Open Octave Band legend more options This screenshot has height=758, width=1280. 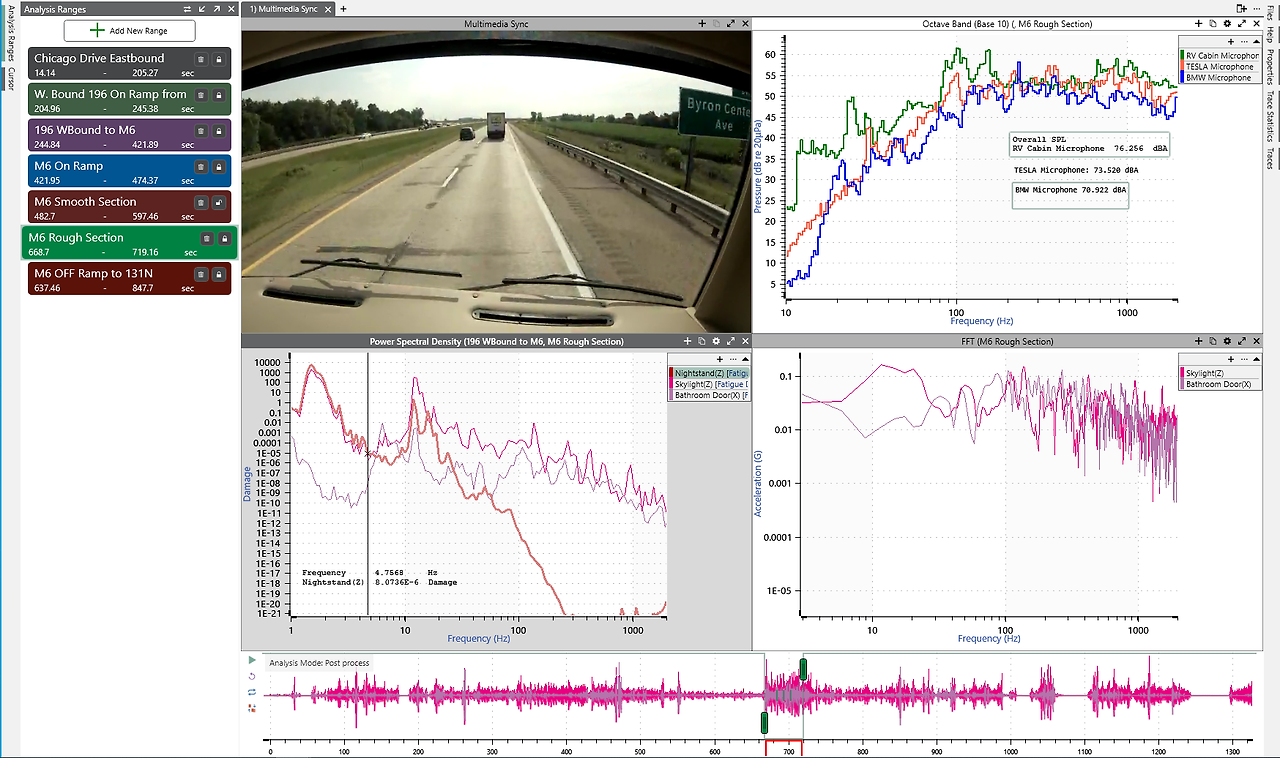(x=1243, y=41)
